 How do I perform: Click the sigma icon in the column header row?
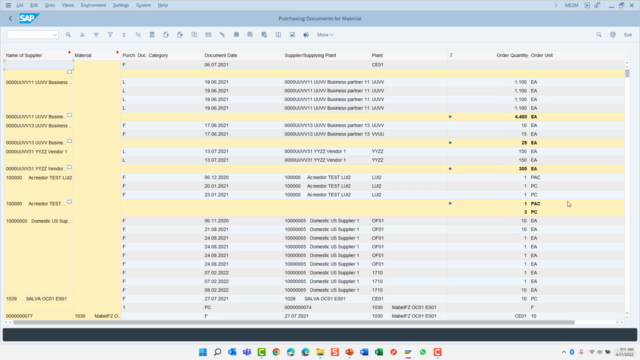point(451,55)
